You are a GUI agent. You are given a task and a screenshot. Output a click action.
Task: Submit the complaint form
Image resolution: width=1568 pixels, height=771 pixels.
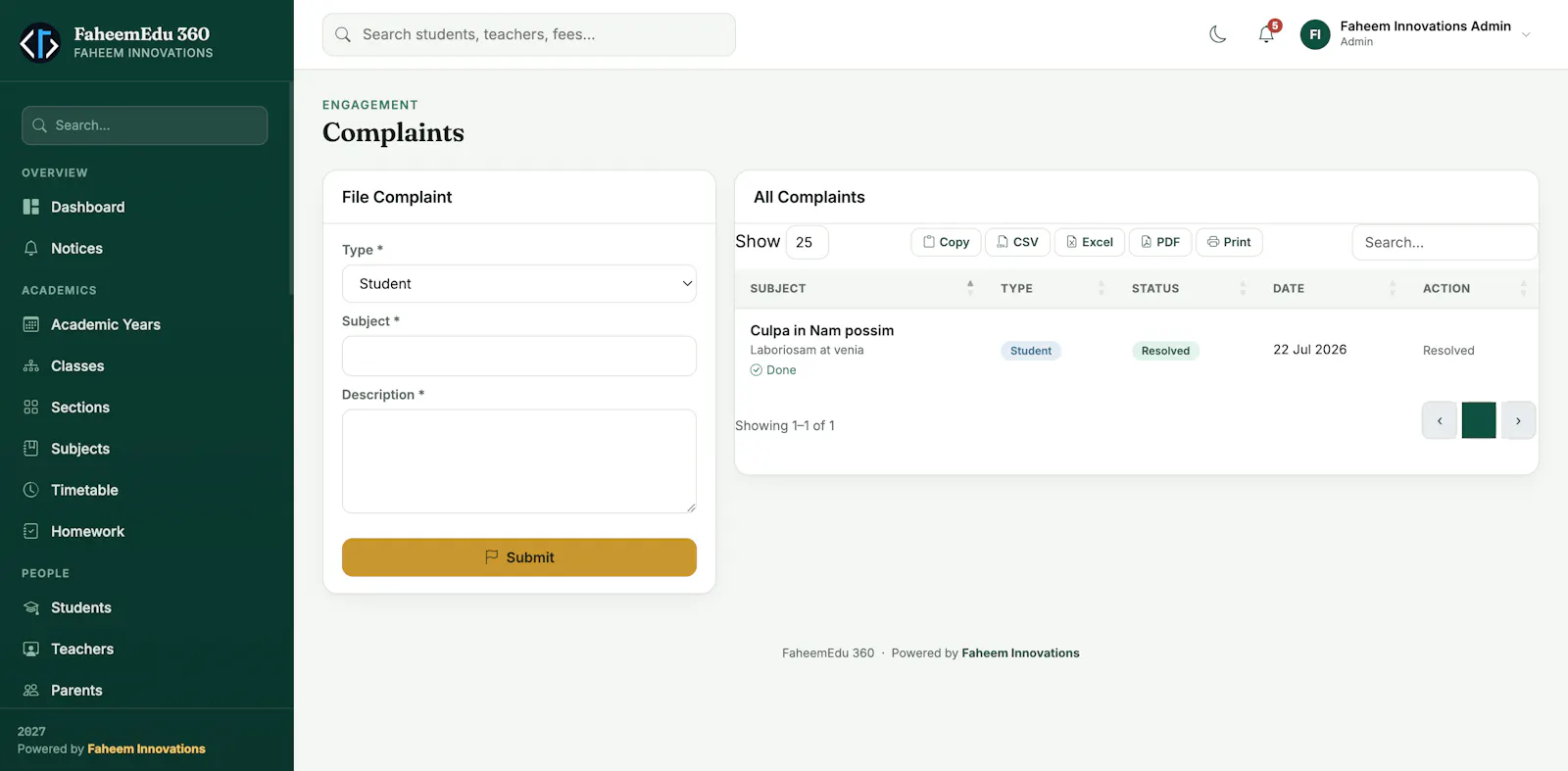pyautogui.click(x=519, y=557)
